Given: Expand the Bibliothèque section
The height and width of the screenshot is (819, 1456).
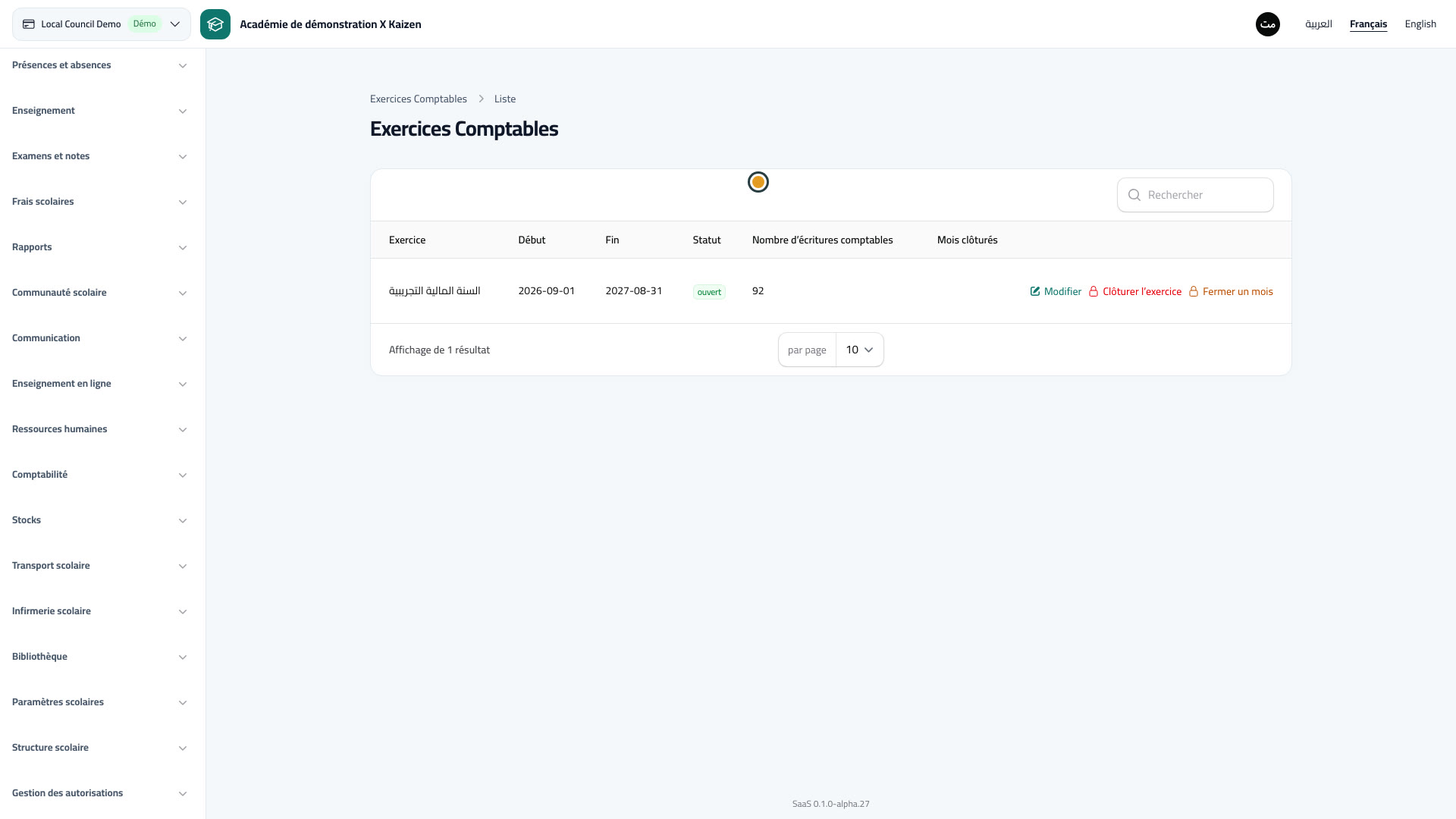Looking at the screenshot, I should coord(99,657).
